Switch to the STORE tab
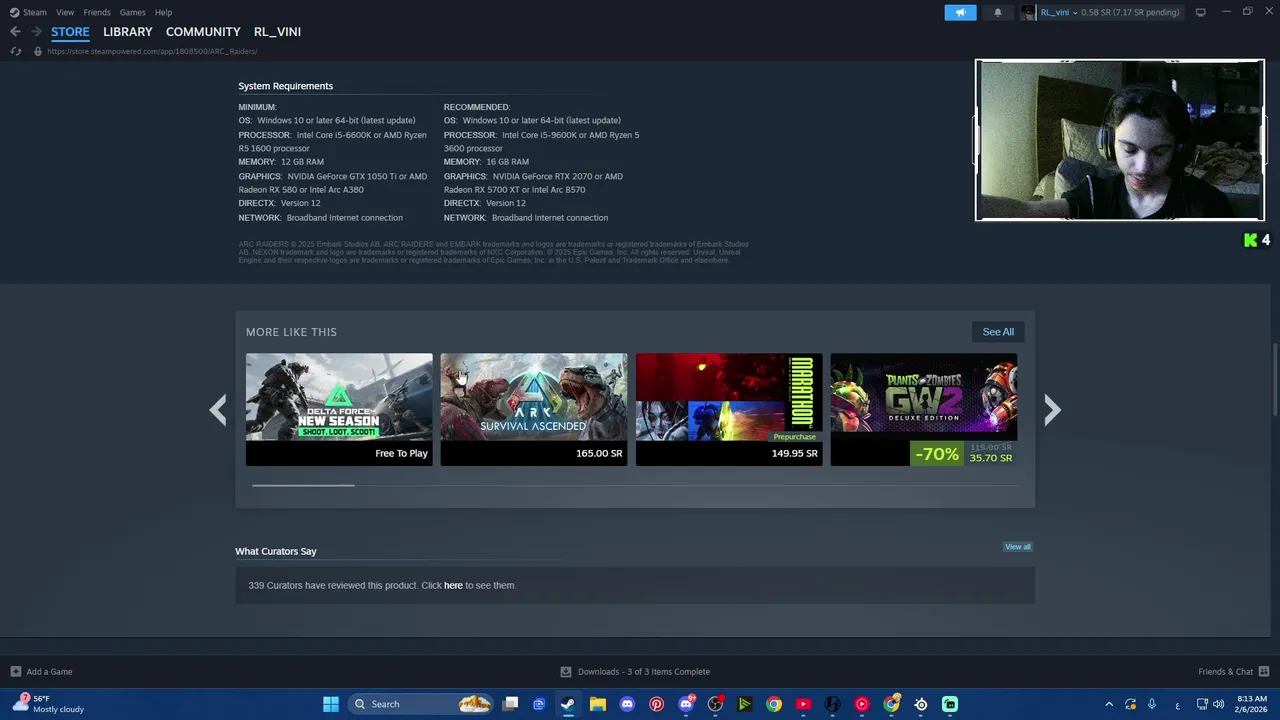1280x720 pixels. tap(70, 32)
